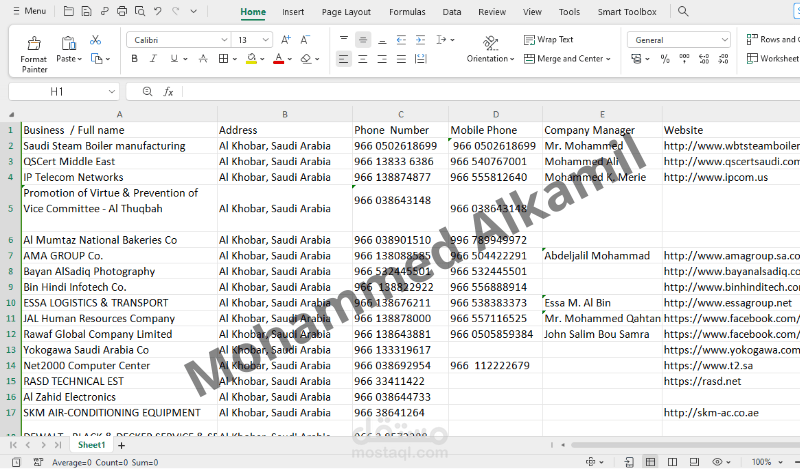Image resolution: width=800 pixels, height=470 pixels.
Task: Open the Menu hamburger button
Action: coord(29,11)
